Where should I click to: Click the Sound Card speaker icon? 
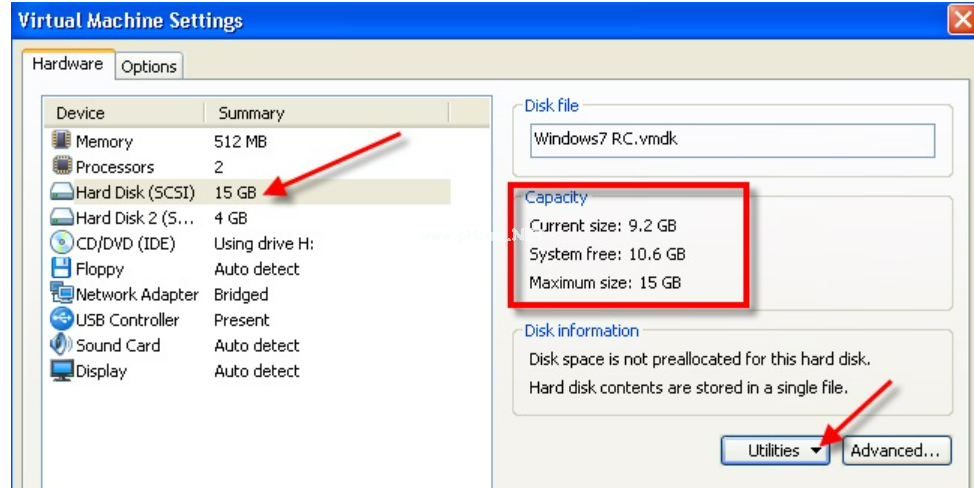click(x=62, y=345)
